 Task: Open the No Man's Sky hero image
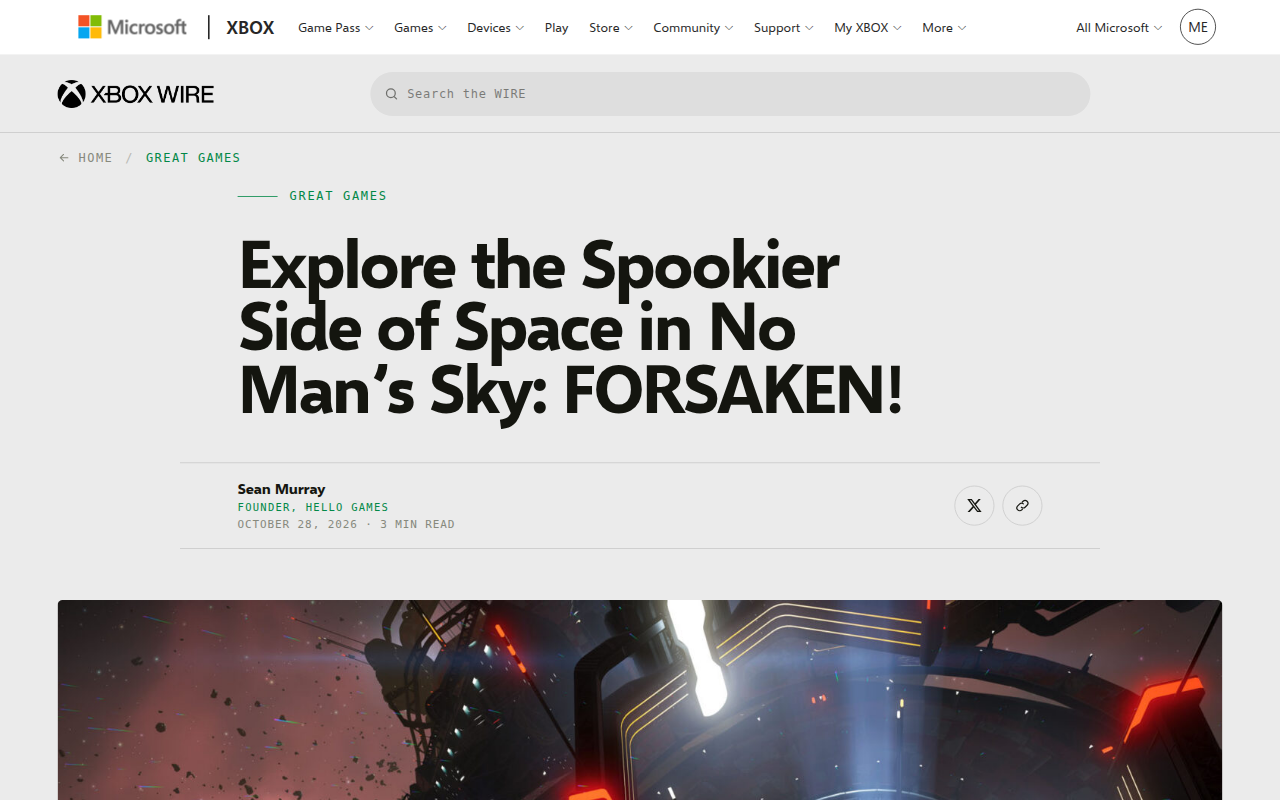(640, 700)
